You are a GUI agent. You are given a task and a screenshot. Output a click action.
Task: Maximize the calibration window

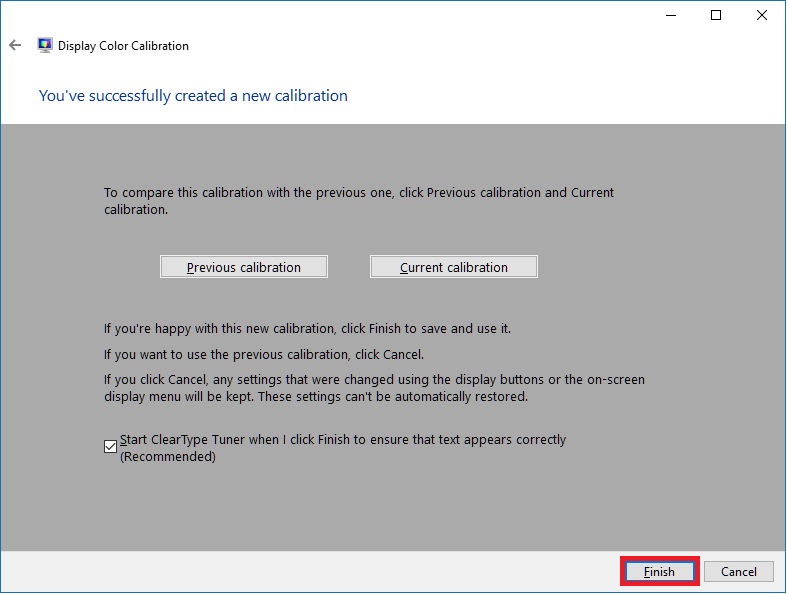click(716, 16)
